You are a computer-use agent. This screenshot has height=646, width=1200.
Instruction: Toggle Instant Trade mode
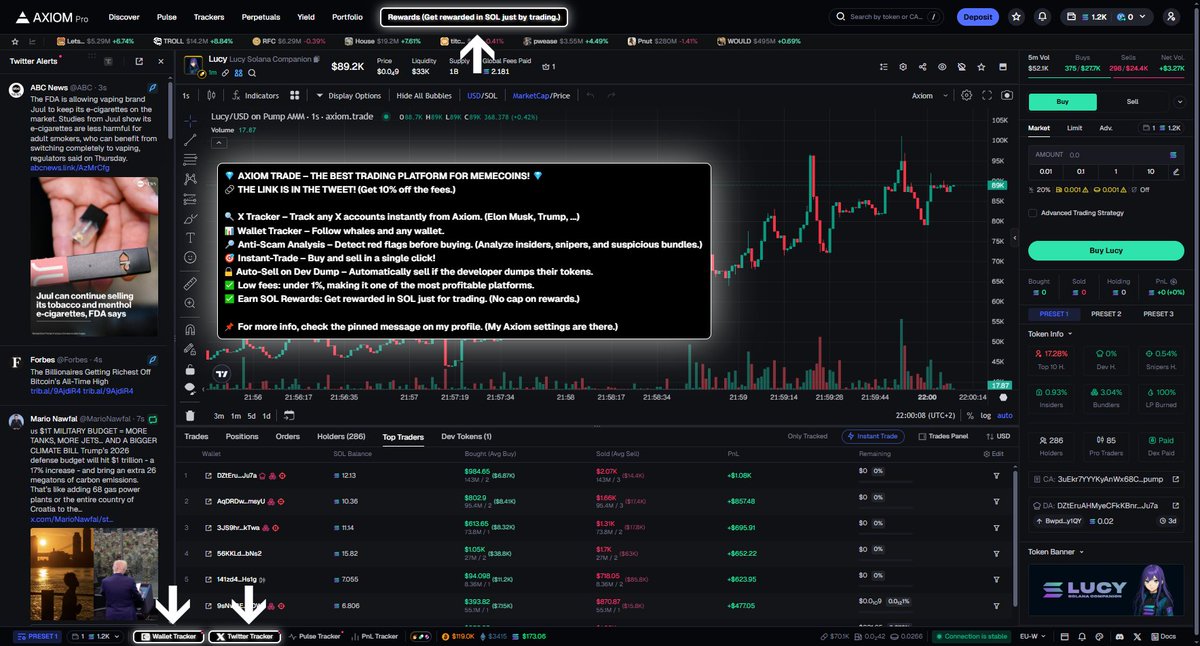[x=874, y=436]
